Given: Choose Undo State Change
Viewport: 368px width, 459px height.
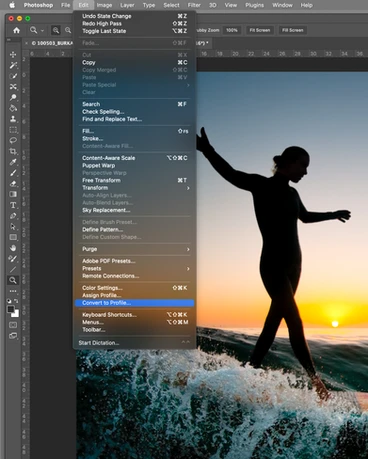Looking at the screenshot, I should (x=135, y=16).
